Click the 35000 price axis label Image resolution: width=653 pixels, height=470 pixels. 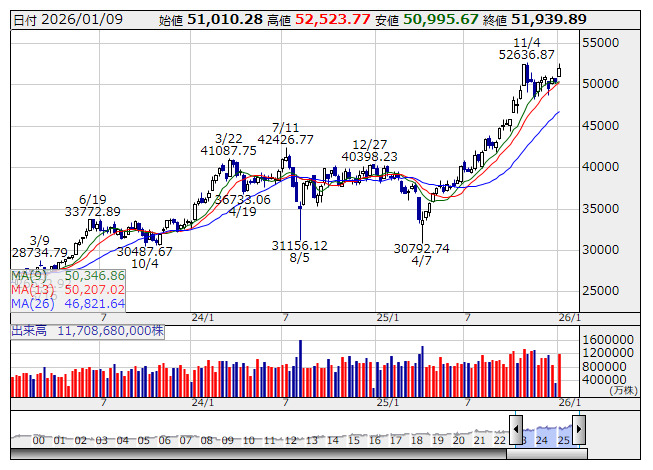coord(601,208)
